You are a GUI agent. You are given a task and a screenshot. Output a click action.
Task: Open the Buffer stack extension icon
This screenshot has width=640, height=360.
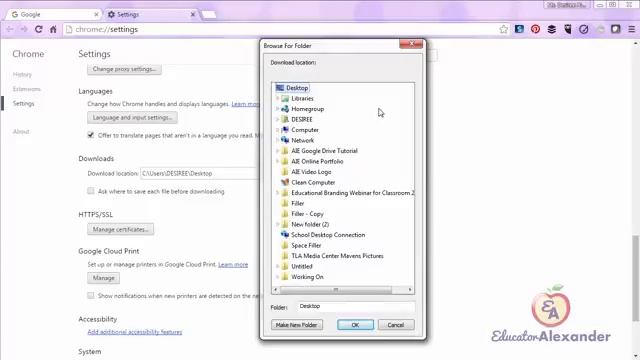[x=551, y=29]
